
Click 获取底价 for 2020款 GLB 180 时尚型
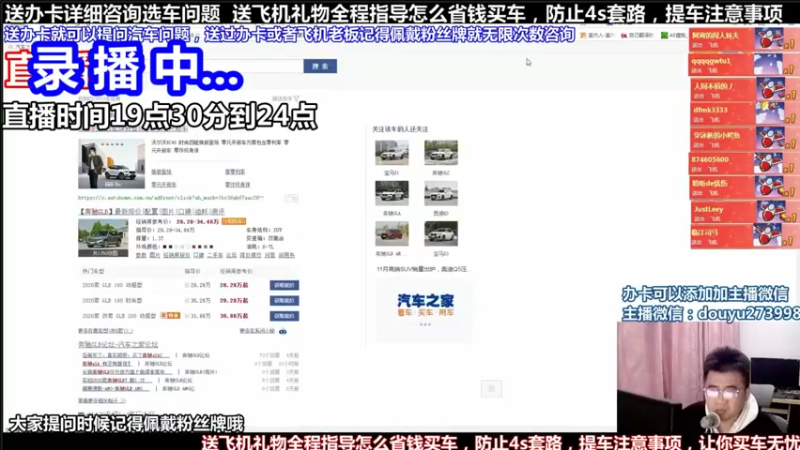point(284,301)
